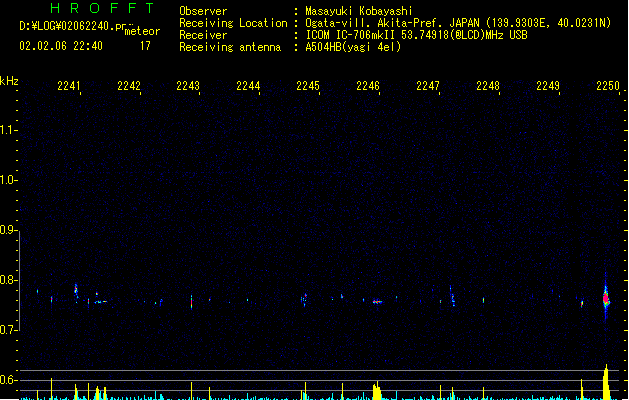This screenshot has height=400, width=629.
Task: Click the meteor label
Action: 142,31
